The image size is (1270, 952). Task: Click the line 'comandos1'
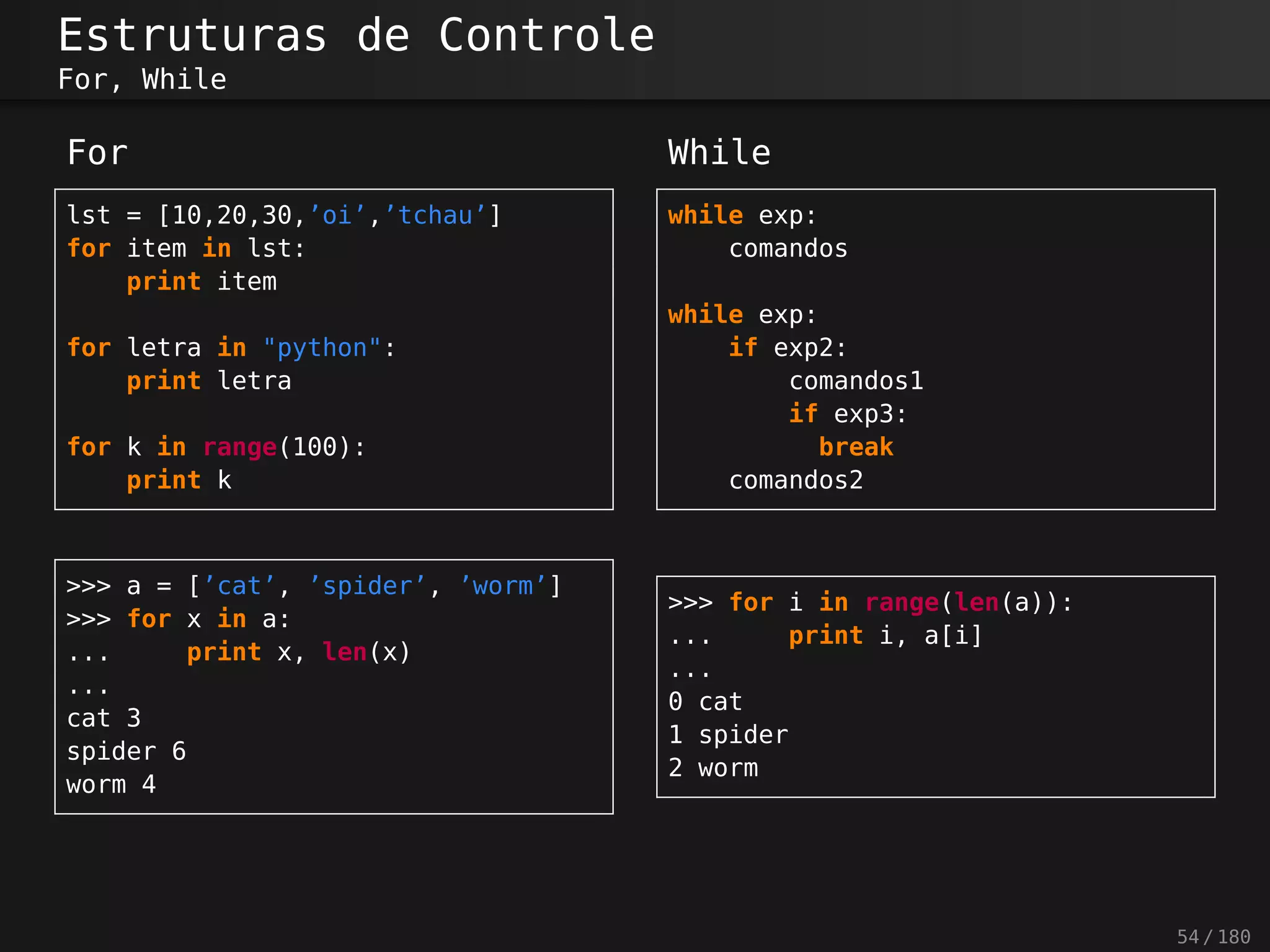(856, 381)
